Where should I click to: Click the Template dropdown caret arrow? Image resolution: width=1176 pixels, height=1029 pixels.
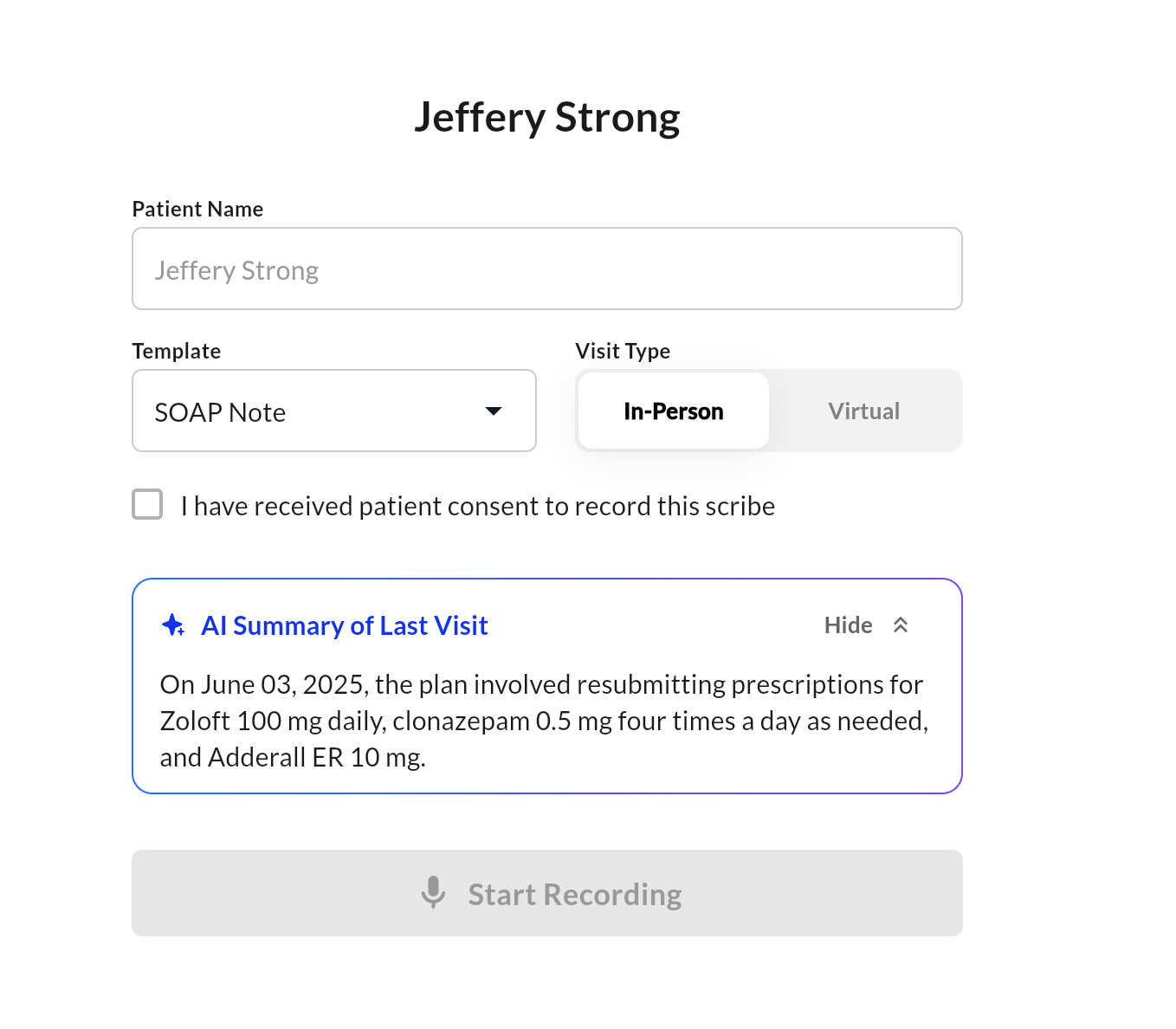coord(494,411)
